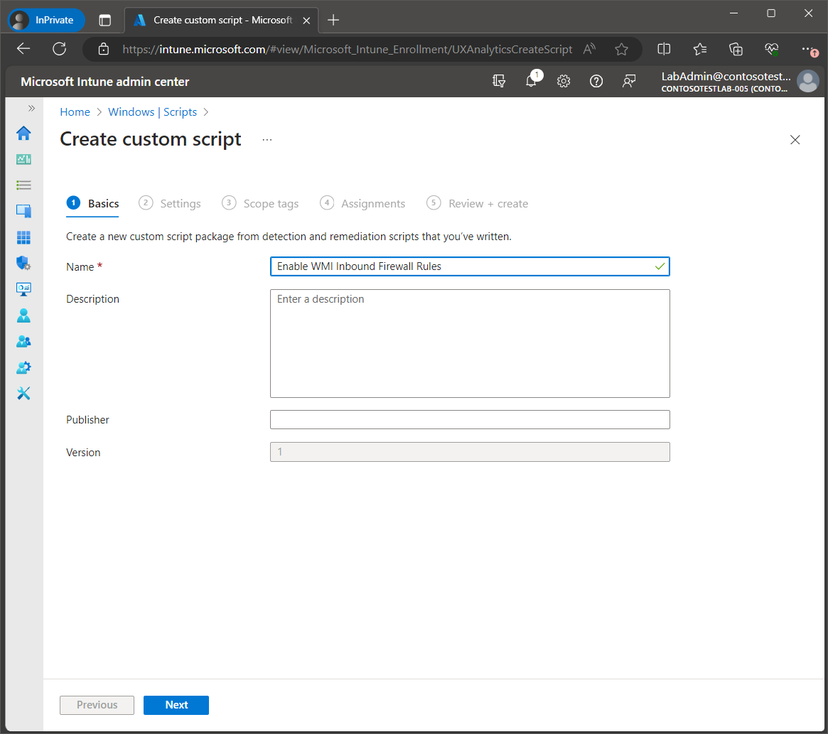Click the Previous button
The image size is (828, 734).
97,705
